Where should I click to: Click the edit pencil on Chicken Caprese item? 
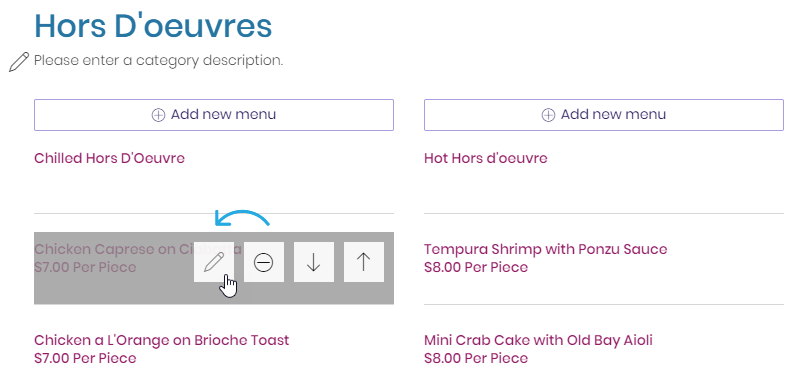[x=214, y=262]
